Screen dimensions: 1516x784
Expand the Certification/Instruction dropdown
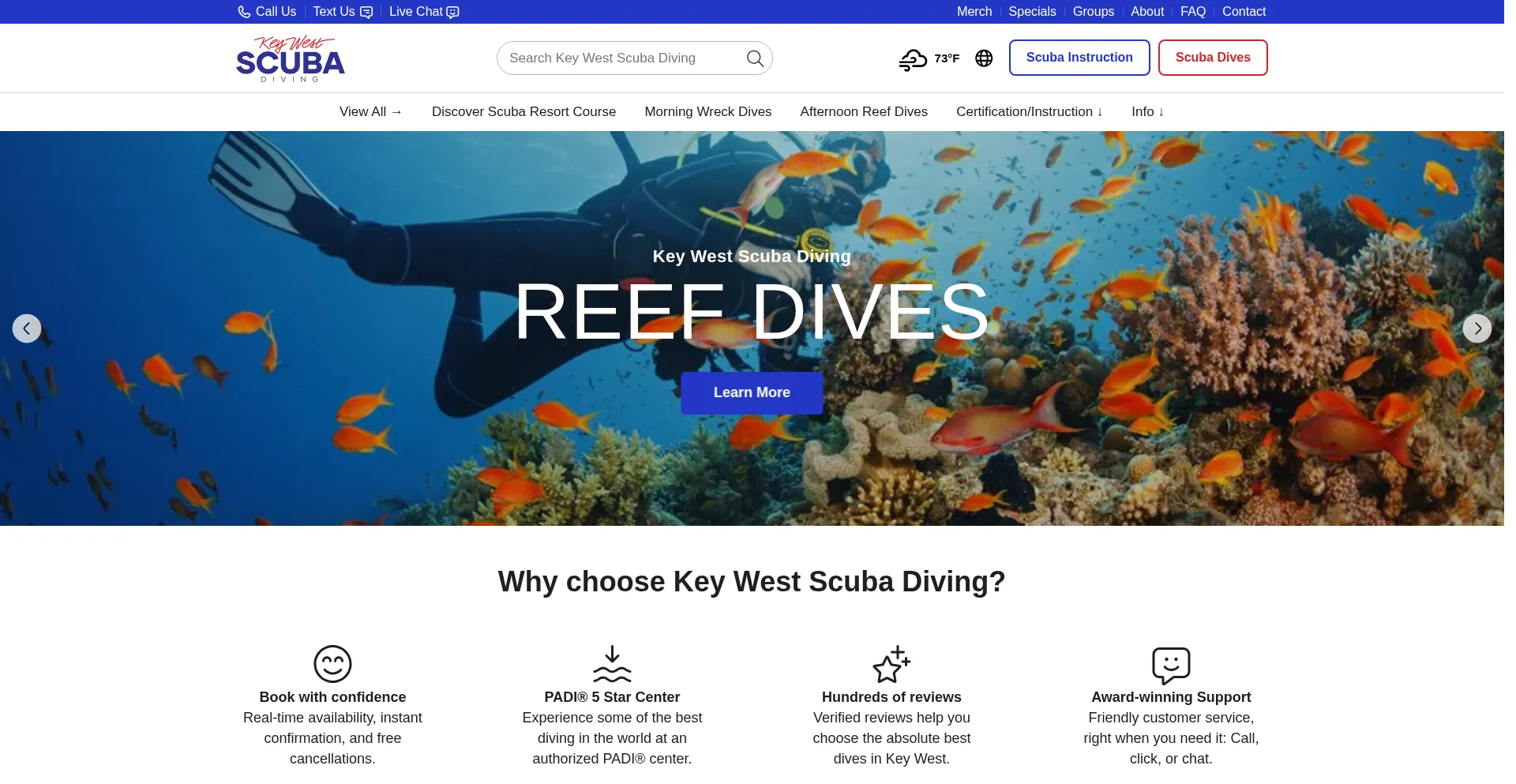tap(1029, 111)
